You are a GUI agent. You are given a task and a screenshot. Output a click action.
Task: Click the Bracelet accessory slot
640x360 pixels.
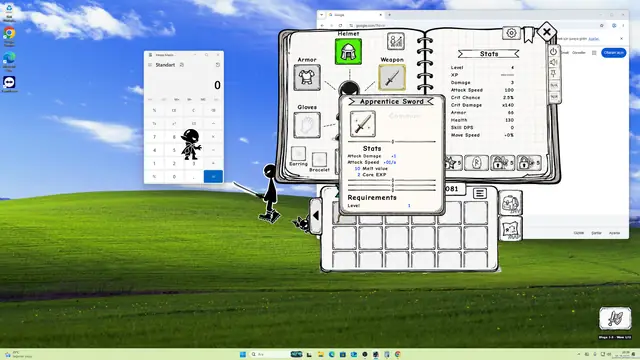coord(319,160)
